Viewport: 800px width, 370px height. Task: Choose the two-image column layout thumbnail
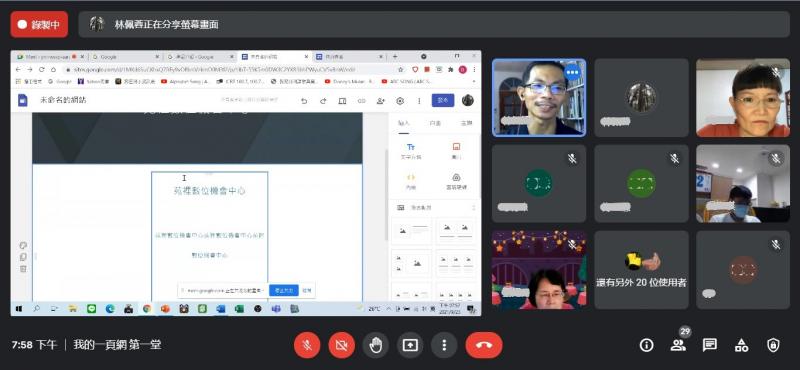(x=457, y=231)
